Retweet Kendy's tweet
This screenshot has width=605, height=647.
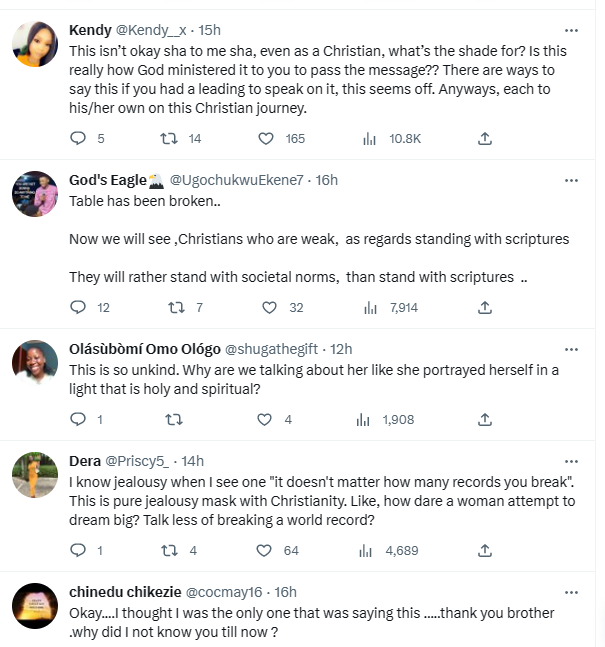[x=171, y=138]
